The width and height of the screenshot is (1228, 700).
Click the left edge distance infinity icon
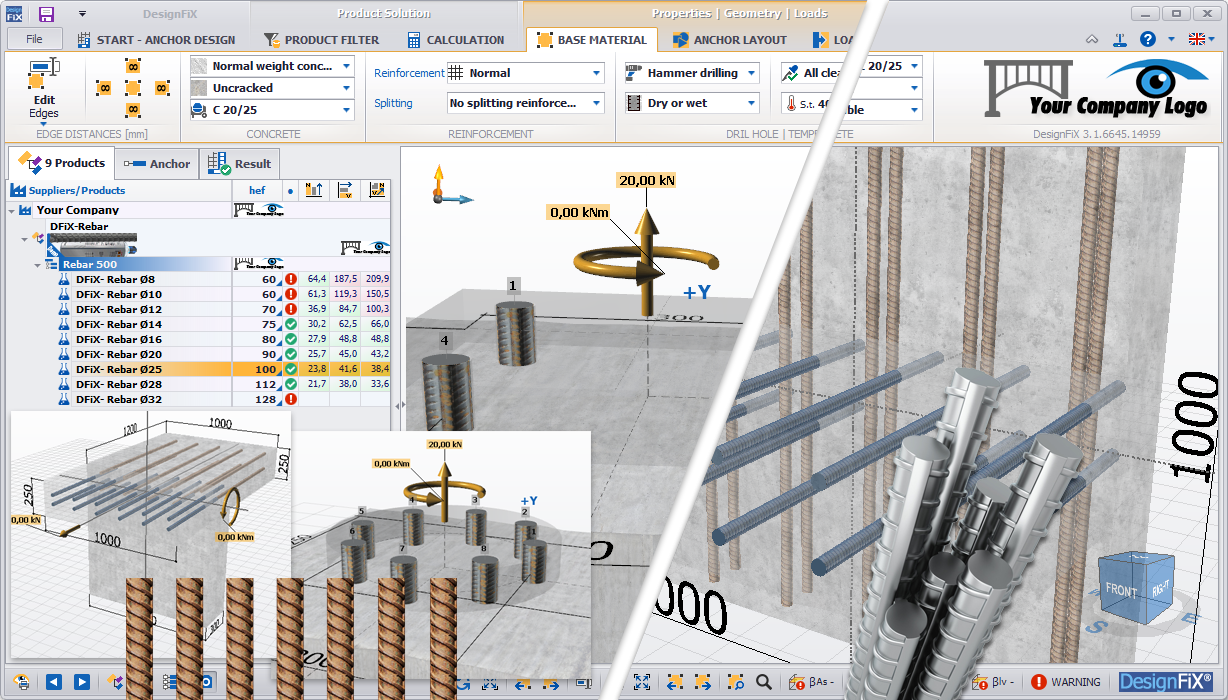coord(102,88)
